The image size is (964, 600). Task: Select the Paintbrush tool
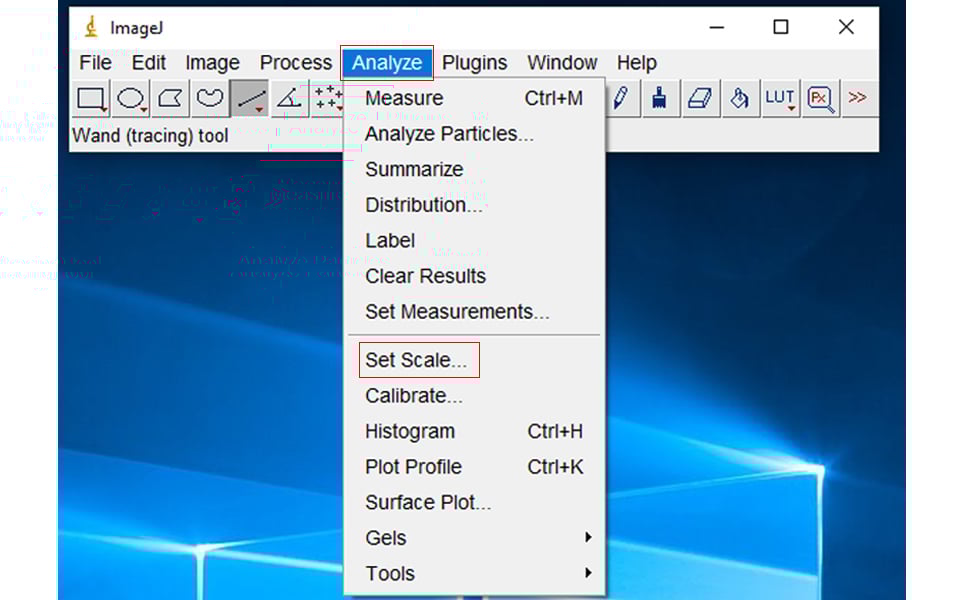tap(660, 98)
